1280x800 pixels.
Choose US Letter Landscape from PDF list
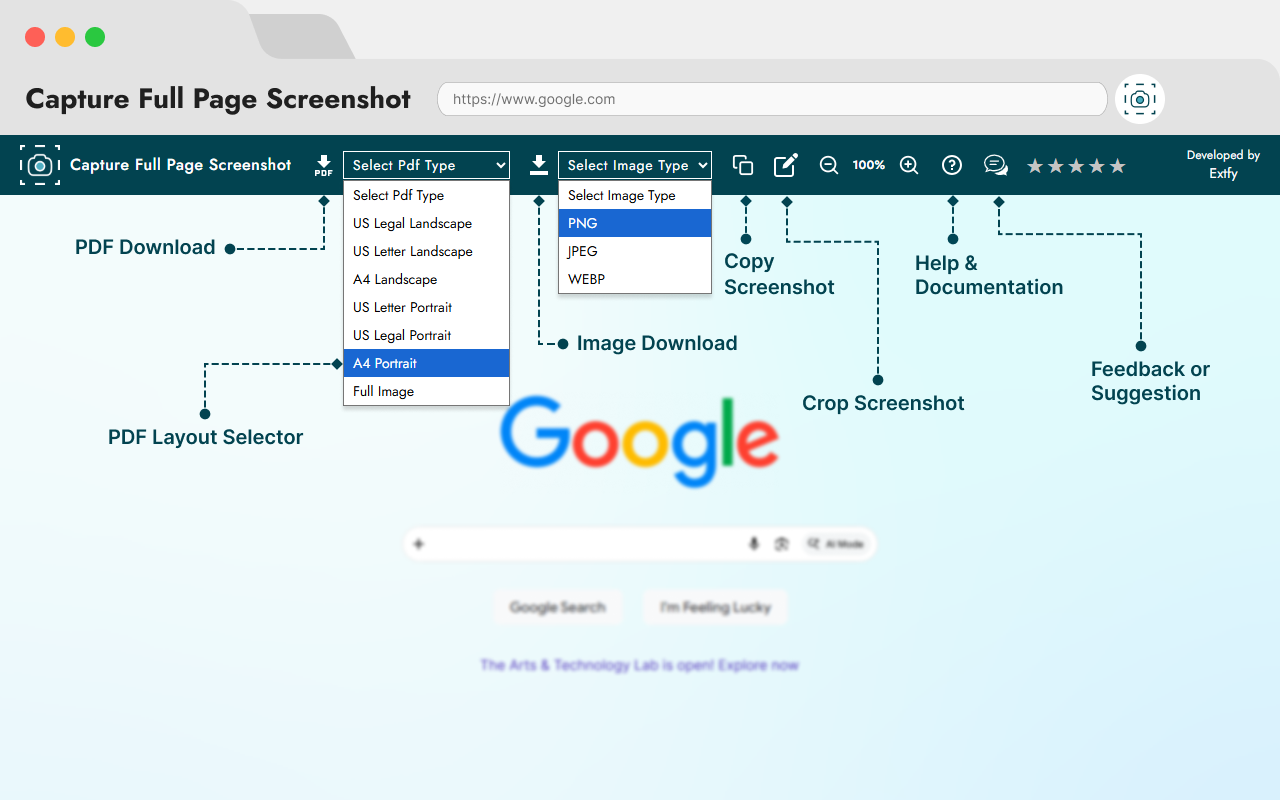[x=426, y=251]
